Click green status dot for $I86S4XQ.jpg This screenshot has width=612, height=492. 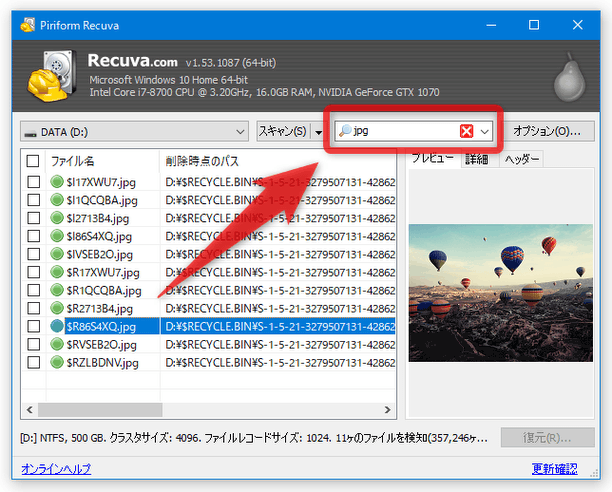click(x=57, y=236)
